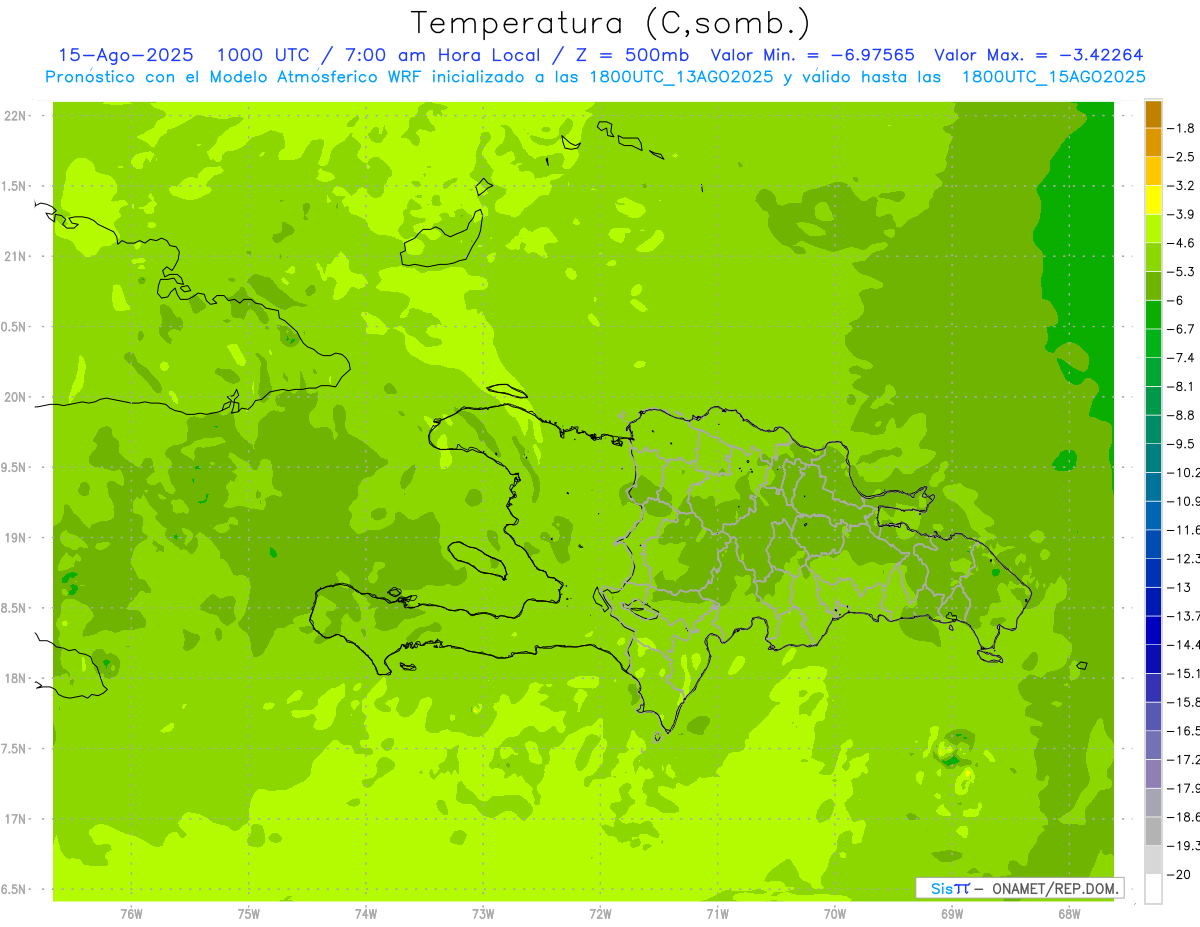Click the yellow swatch between -3.2 and -3.9
1200x927 pixels.
click(x=1153, y=200)
